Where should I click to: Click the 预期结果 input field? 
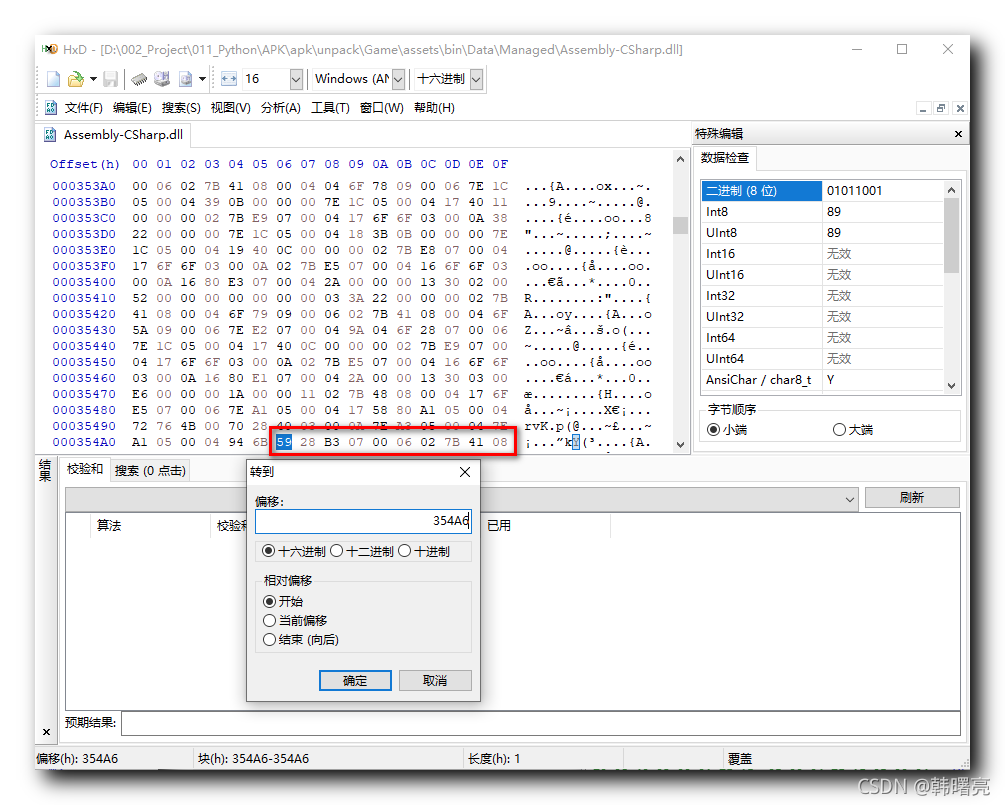point(540,723)
